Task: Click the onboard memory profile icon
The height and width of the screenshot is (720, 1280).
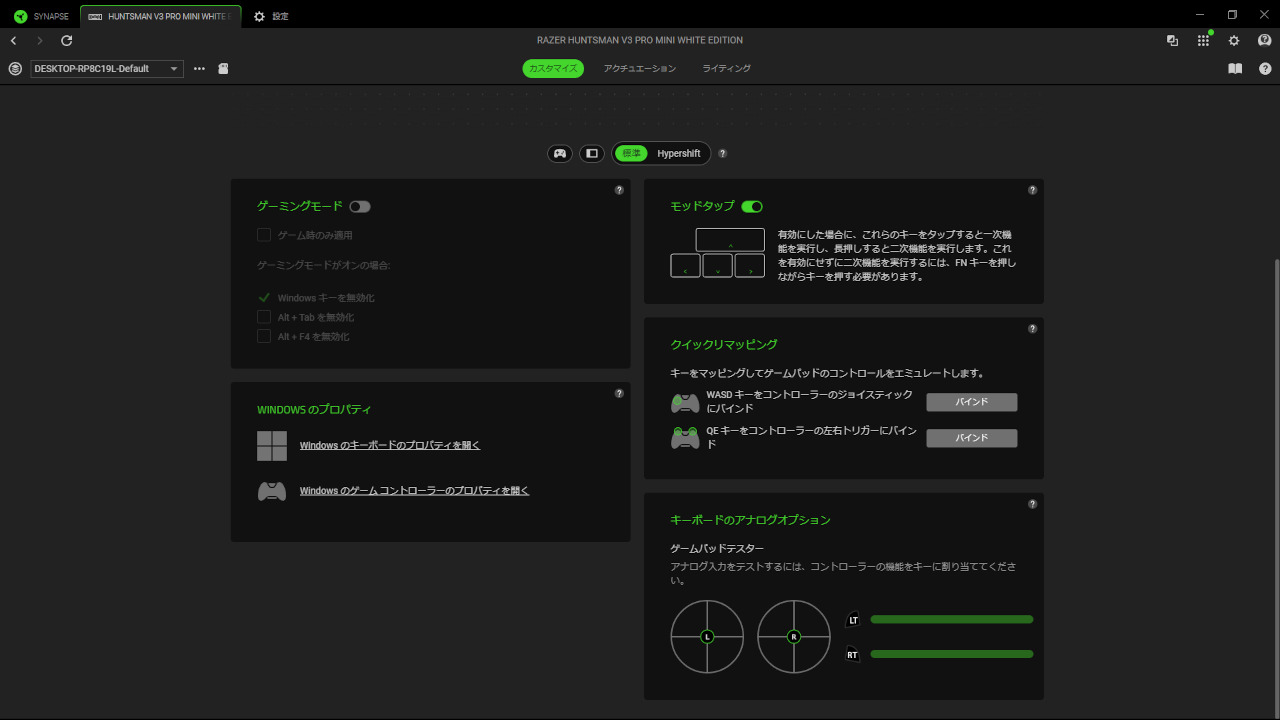Action: [x=224, y=69]
